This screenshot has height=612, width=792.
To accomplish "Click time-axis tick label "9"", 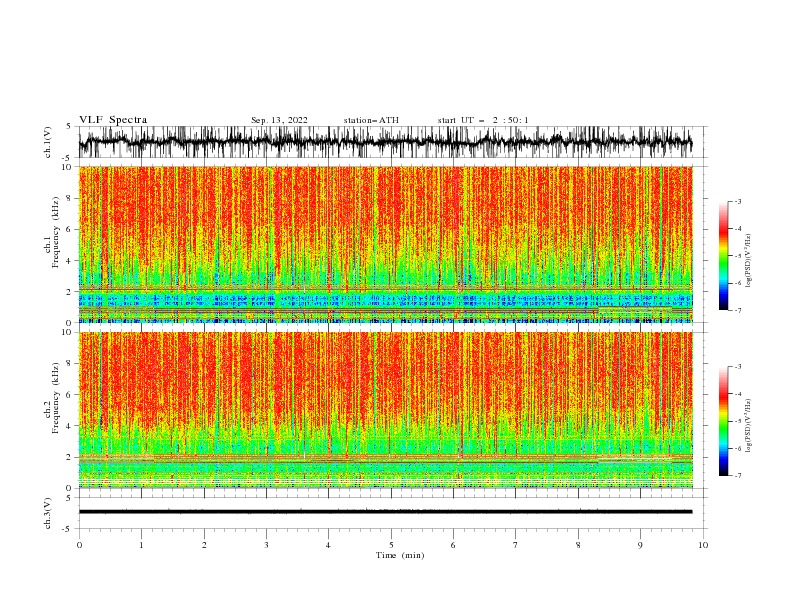I will 640,545.
